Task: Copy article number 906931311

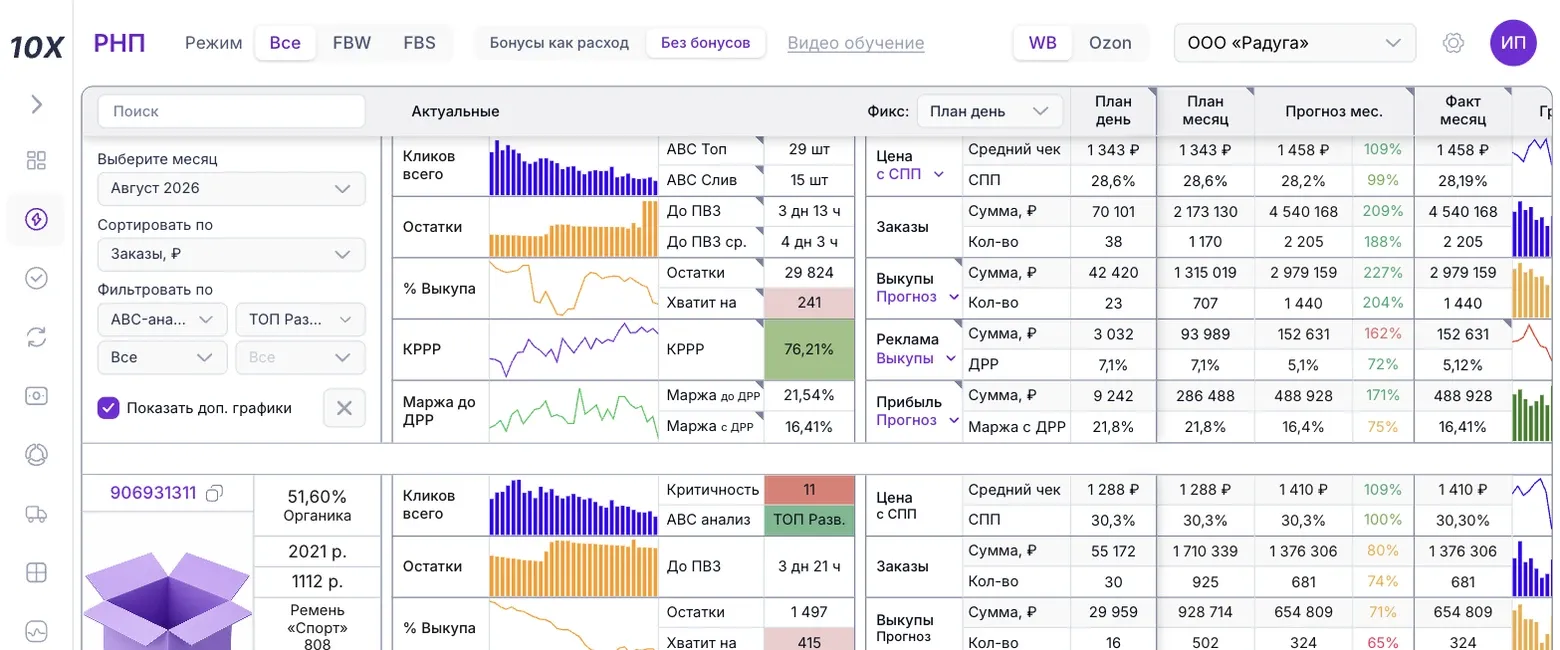Action: point(214,493)
